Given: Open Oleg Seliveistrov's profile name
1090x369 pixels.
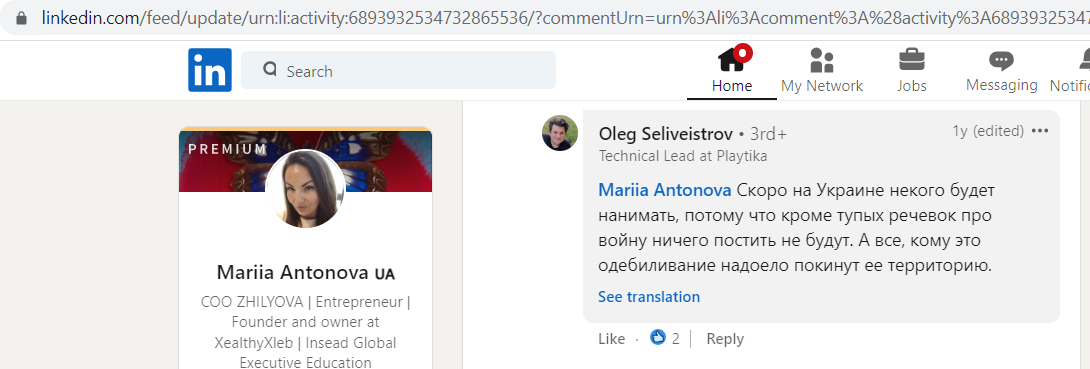Looking at the screenshot, I should click(x=665, y=133).
